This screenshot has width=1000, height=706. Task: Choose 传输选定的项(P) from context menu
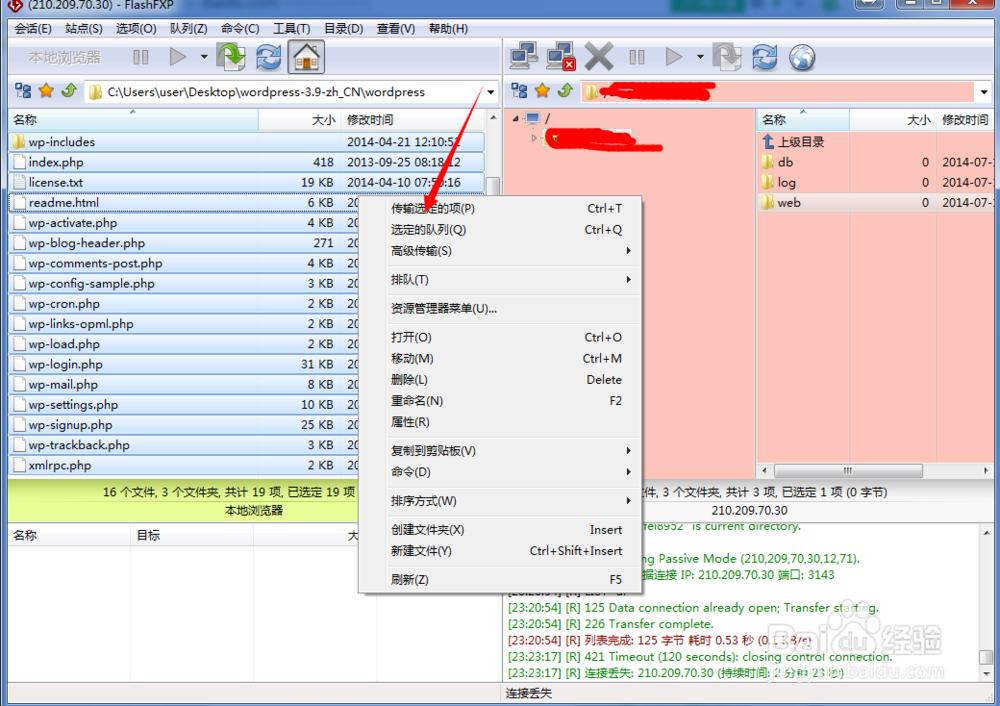501,209
